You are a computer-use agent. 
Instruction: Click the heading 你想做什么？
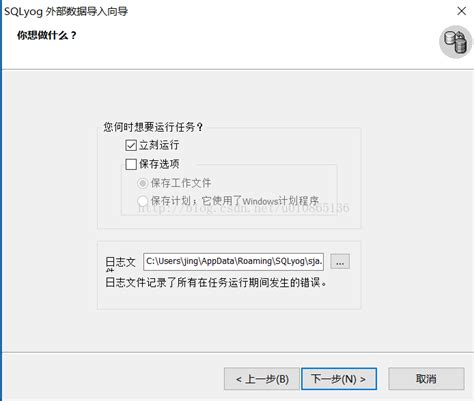[47, 35]
